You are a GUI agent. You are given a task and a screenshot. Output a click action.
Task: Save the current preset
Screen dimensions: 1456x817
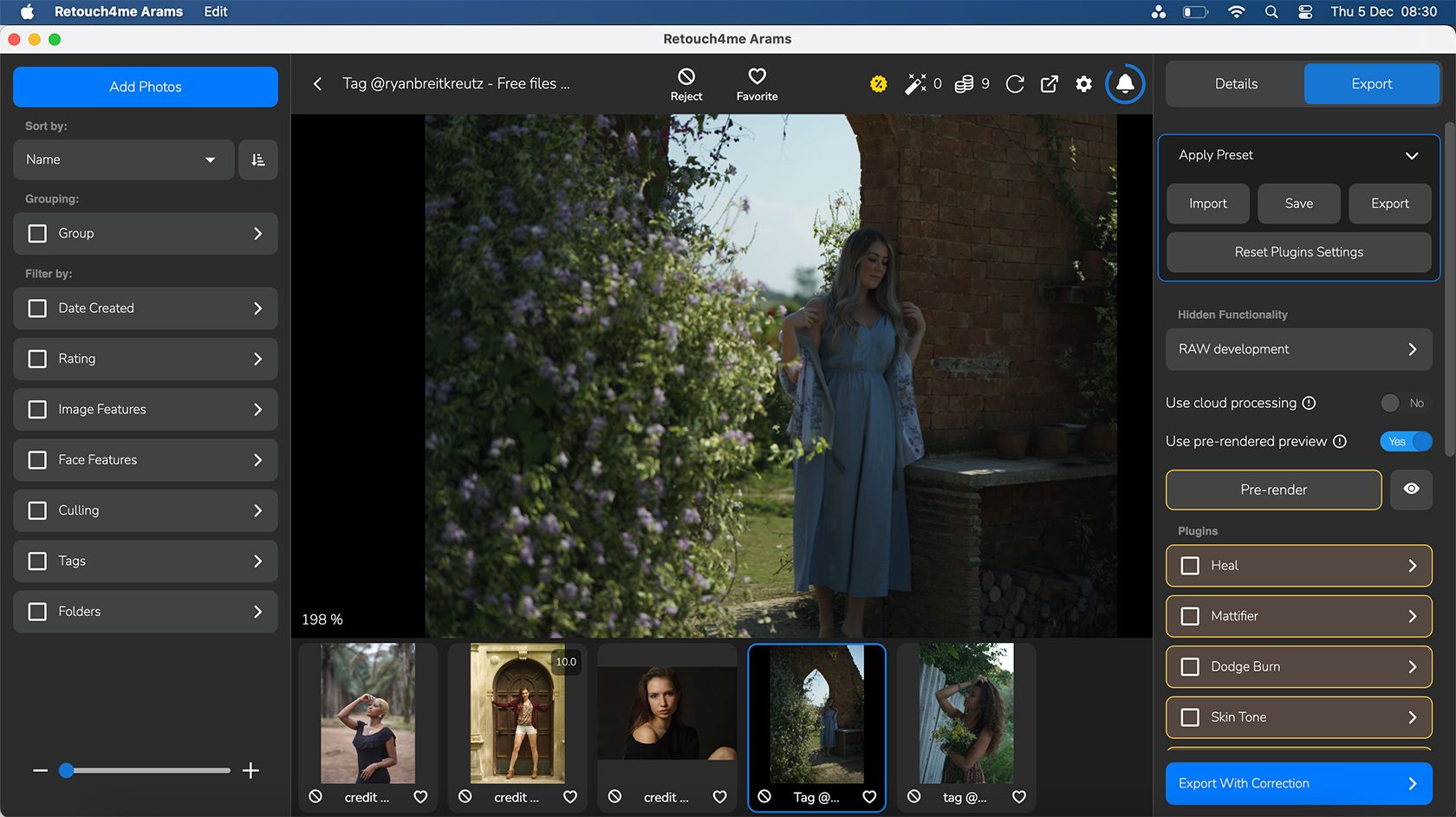pos(1298,204)
